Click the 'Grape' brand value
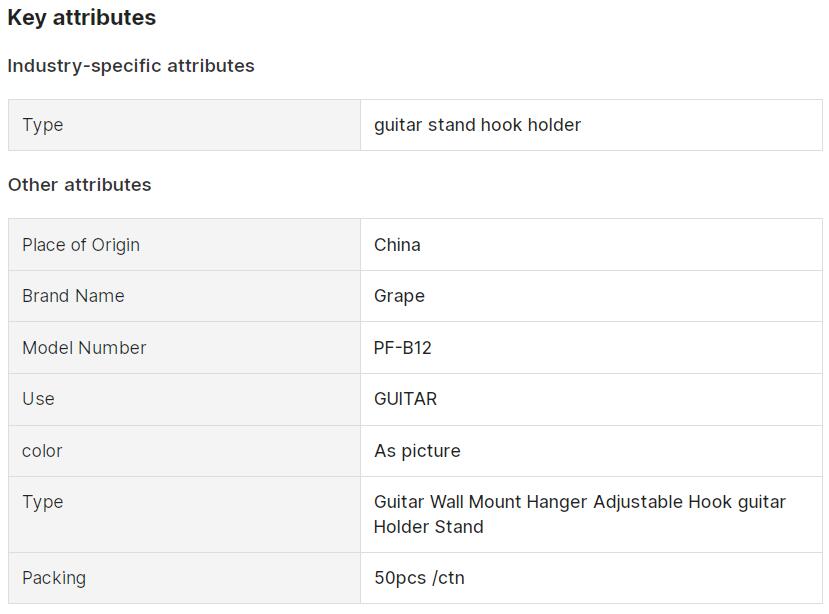829x614 pixels. pos(399,296)
